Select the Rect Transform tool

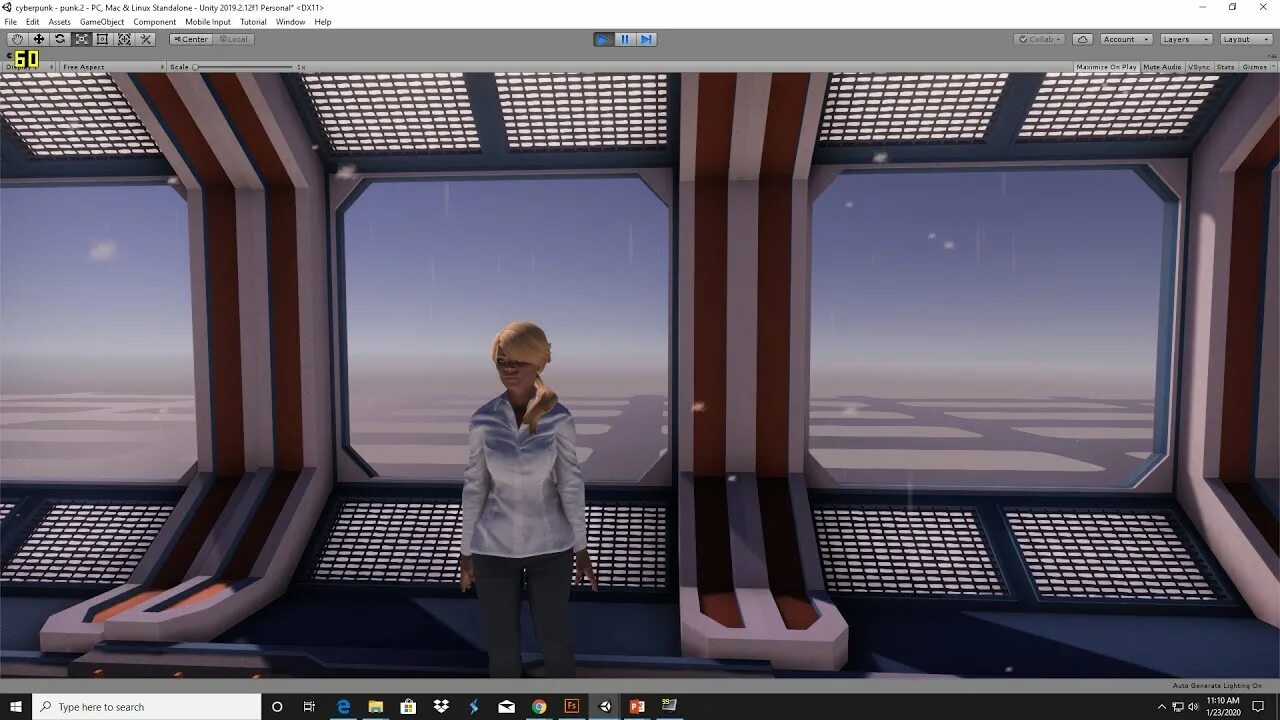pyautogui.click(x=102, y=39)
